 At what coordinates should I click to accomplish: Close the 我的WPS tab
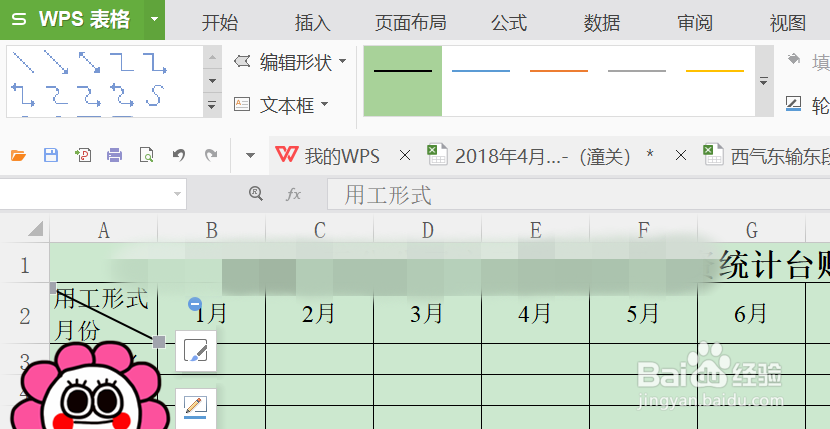[405, 155]
